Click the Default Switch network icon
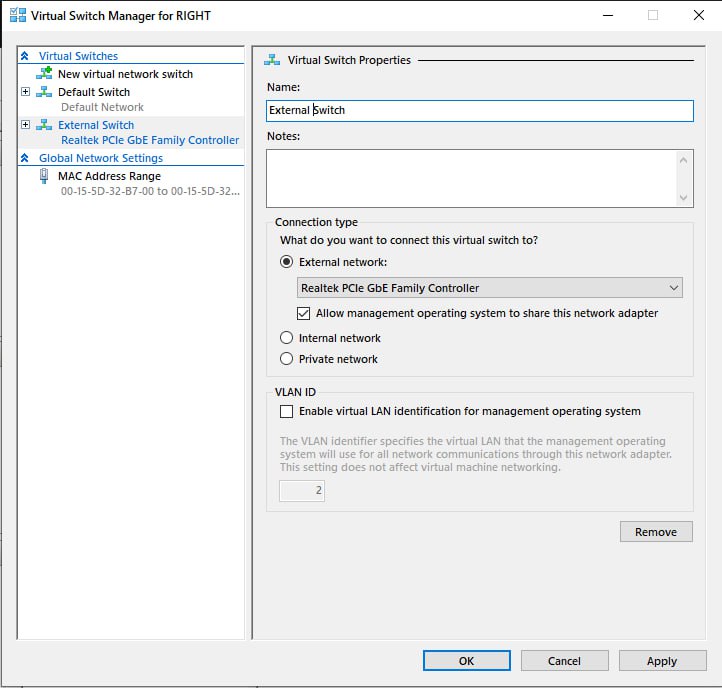Image resolution: width=722 pixels, height=688 pixels. point(44,92)
